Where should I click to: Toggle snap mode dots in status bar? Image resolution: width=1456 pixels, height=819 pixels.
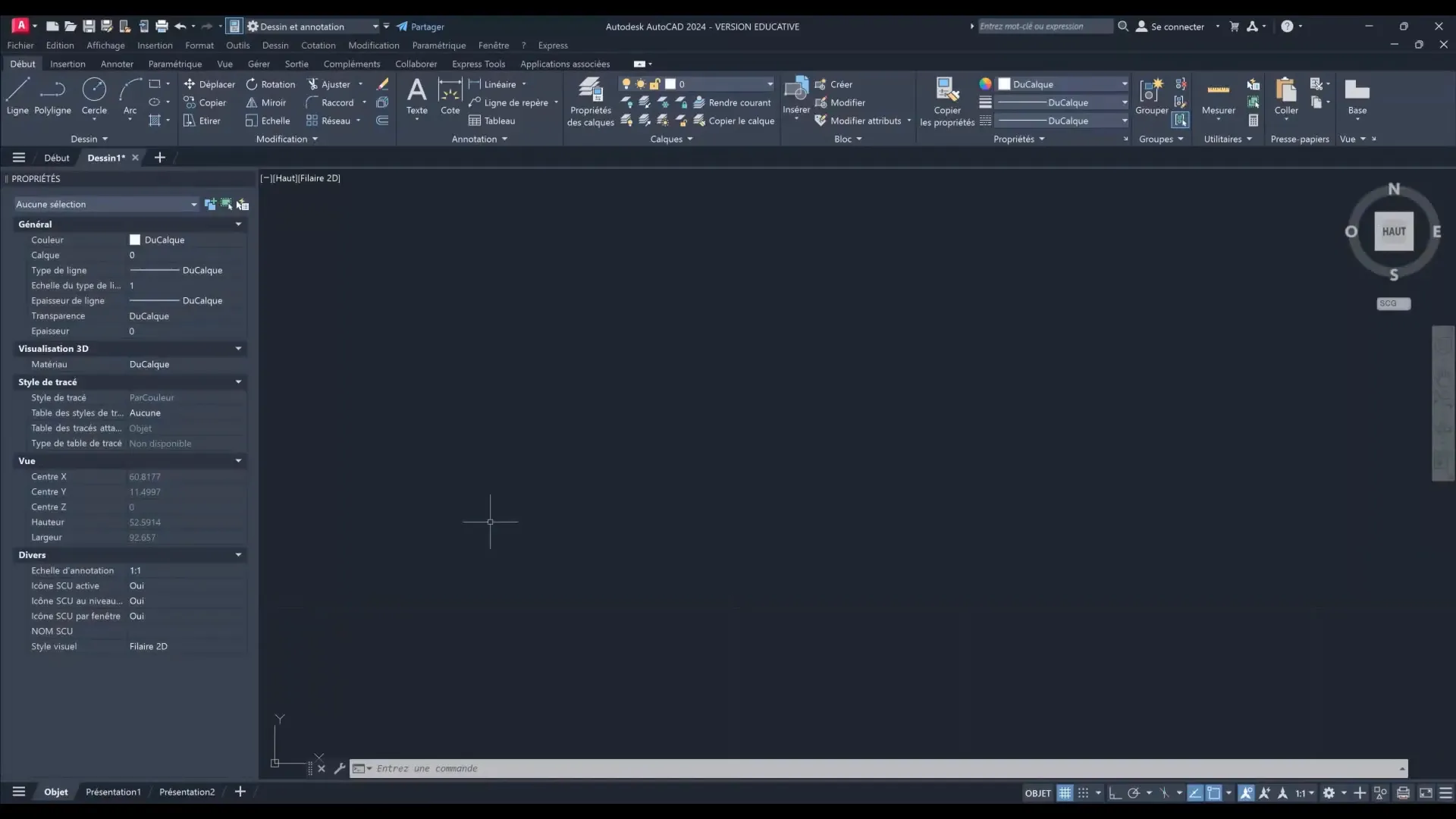point(1084,792)
